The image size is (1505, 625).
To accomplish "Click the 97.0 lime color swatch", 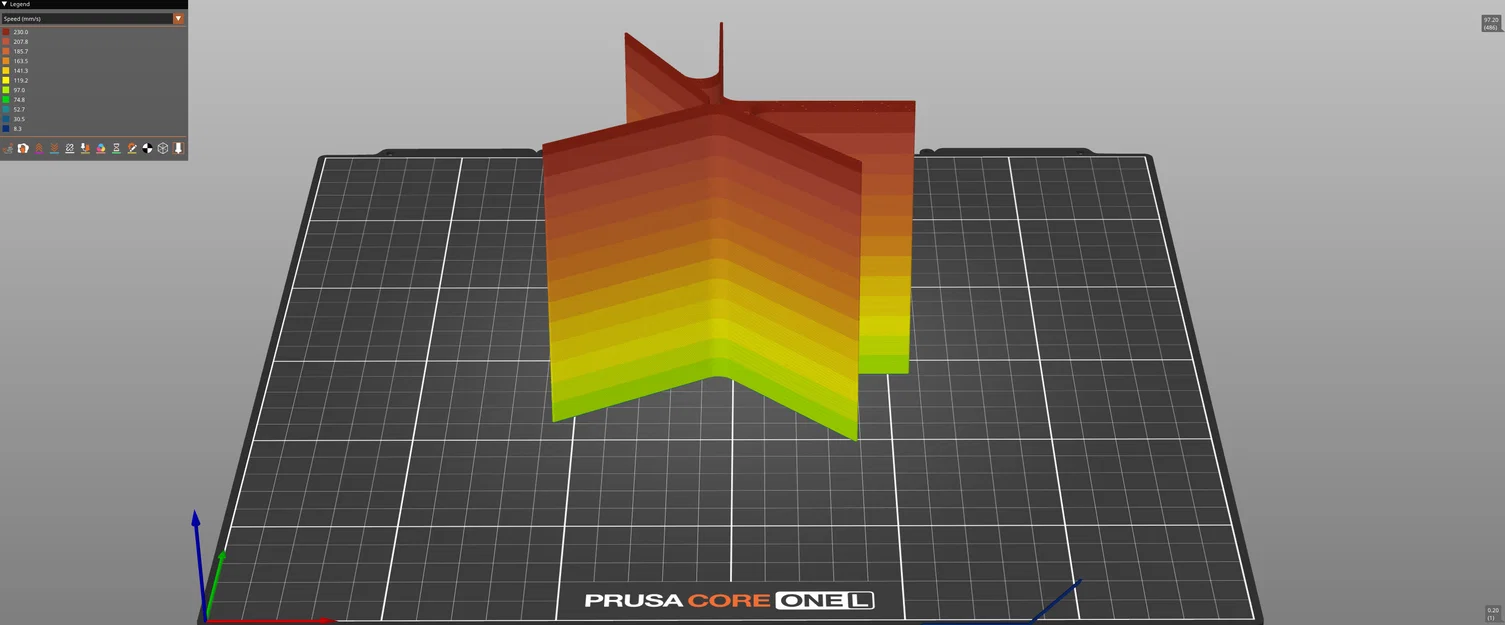I will 6,90.
